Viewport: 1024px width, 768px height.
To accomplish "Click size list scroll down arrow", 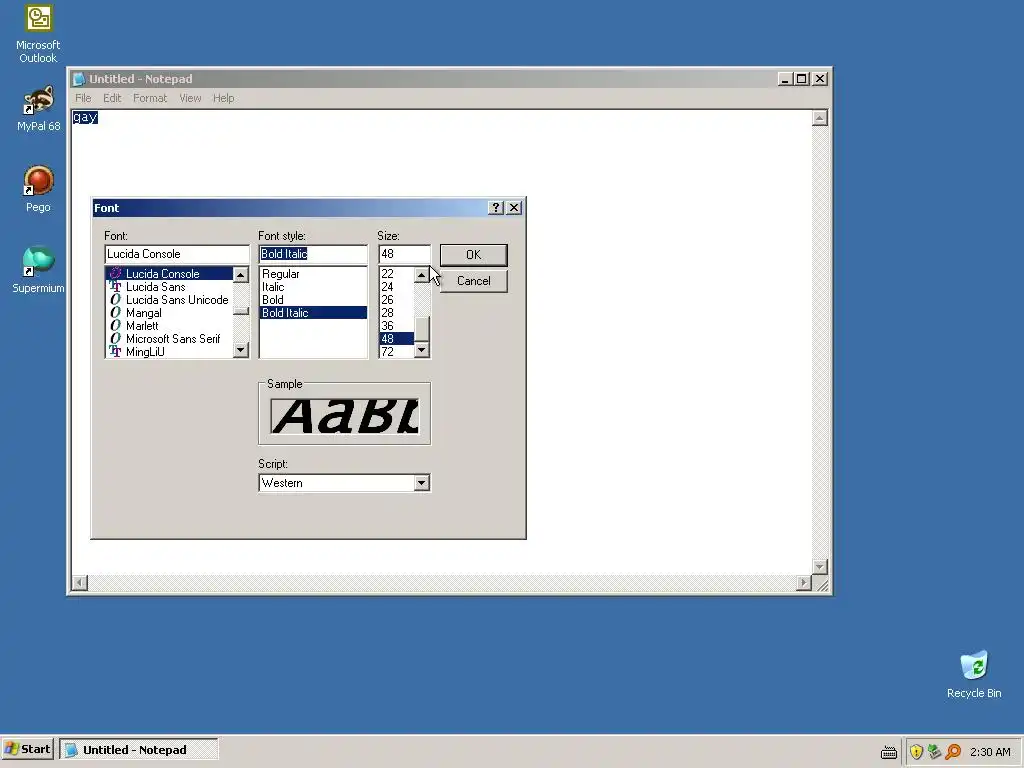I will click(422, 350).
